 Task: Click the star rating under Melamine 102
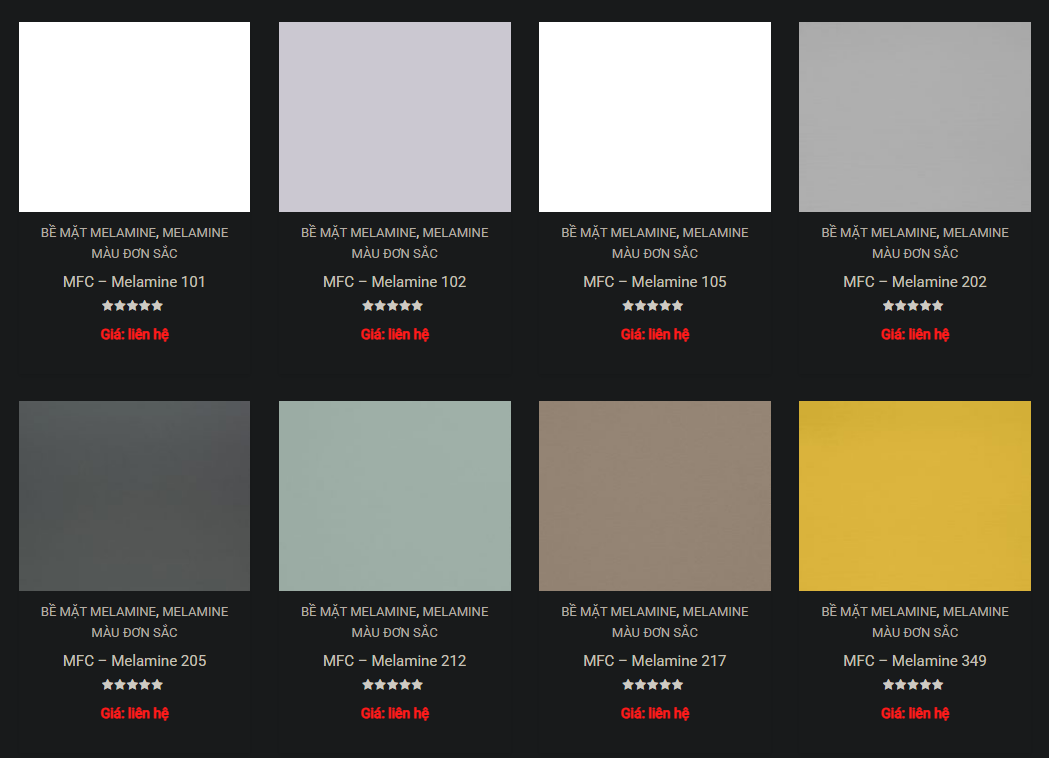(392, 306)
